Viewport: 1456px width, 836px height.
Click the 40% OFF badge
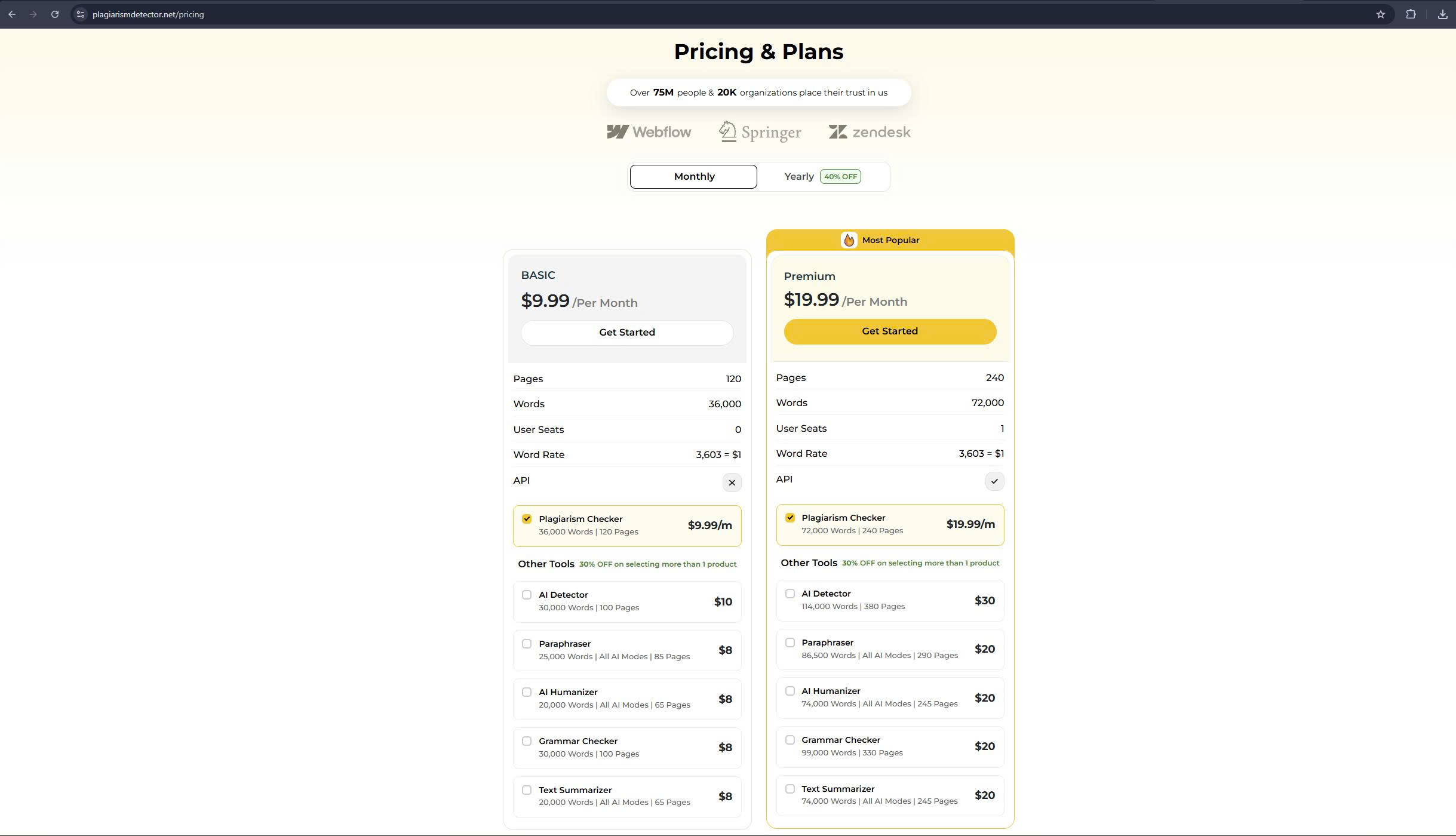[x=840, y=177]
